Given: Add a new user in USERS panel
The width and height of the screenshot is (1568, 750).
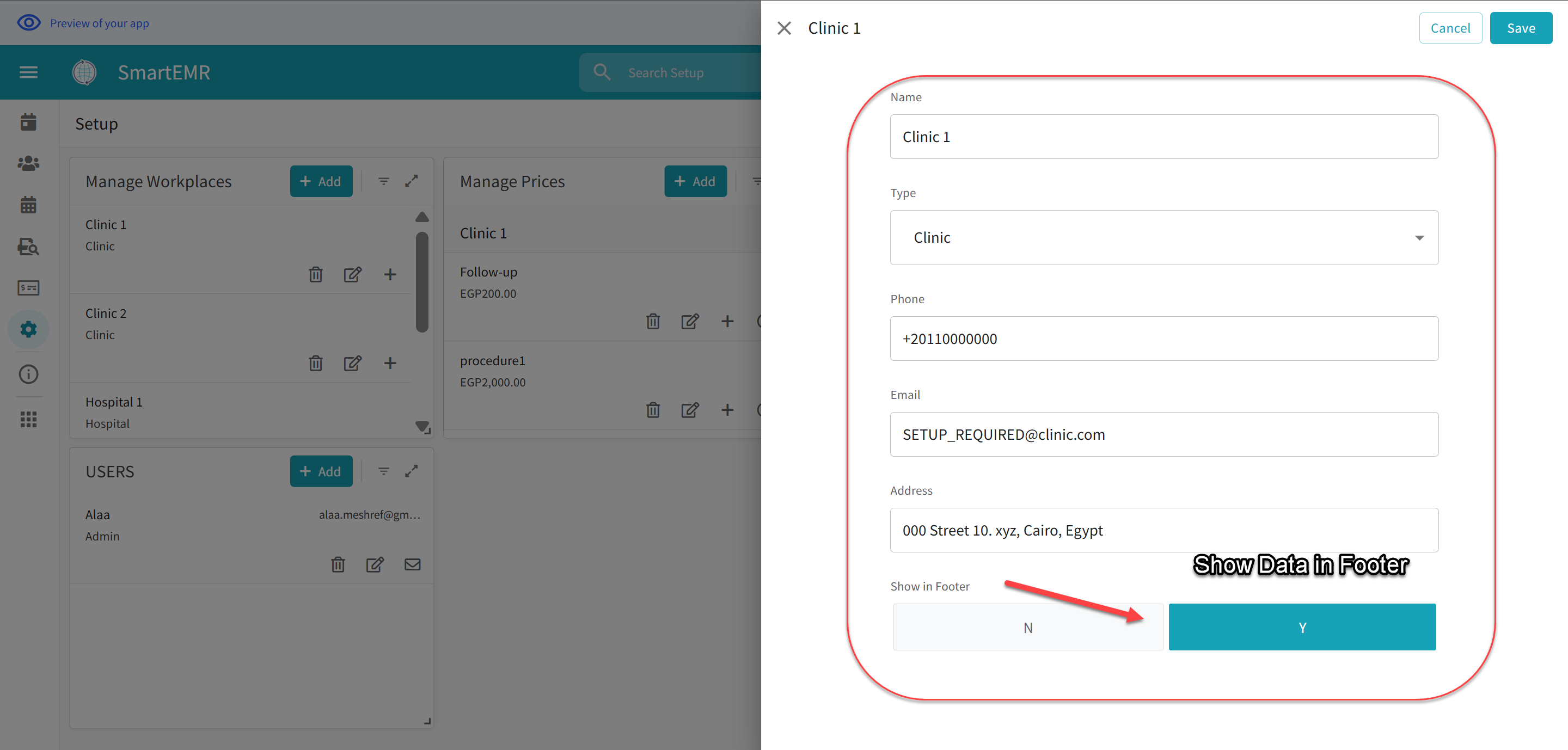Looking at the screenshot, I should click(x=321, y=471).
